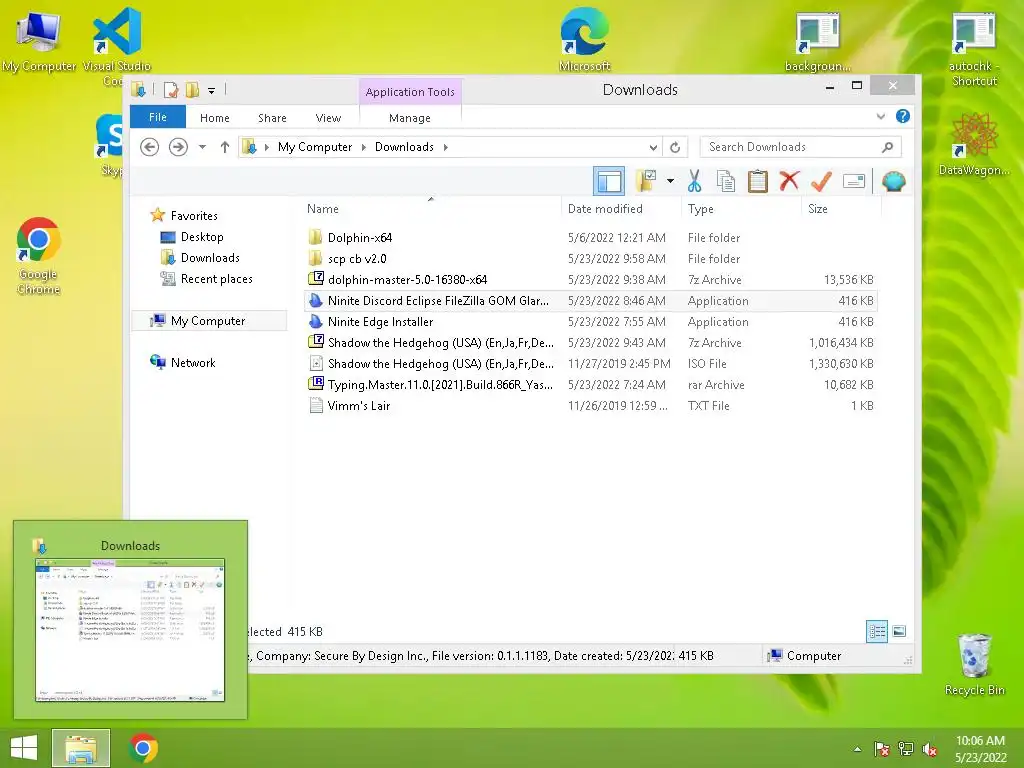
Task: Select Typing.Master.11.0 rar archive
Action: click(590, 384)
